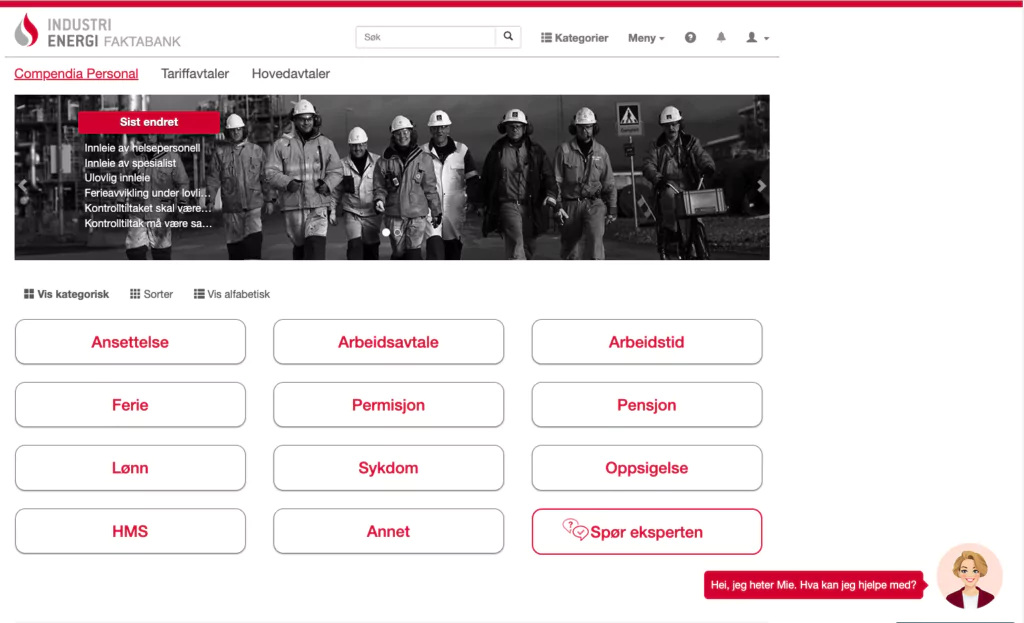The image size is (1024, 623).
Task: Go to previous carousel slide
Action: 23,185
